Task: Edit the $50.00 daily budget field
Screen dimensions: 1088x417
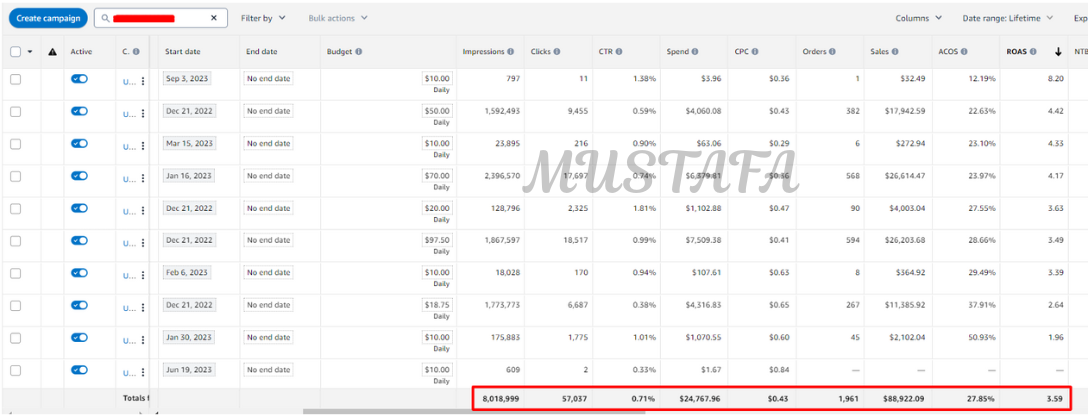Action: click(x=437, y=110)
